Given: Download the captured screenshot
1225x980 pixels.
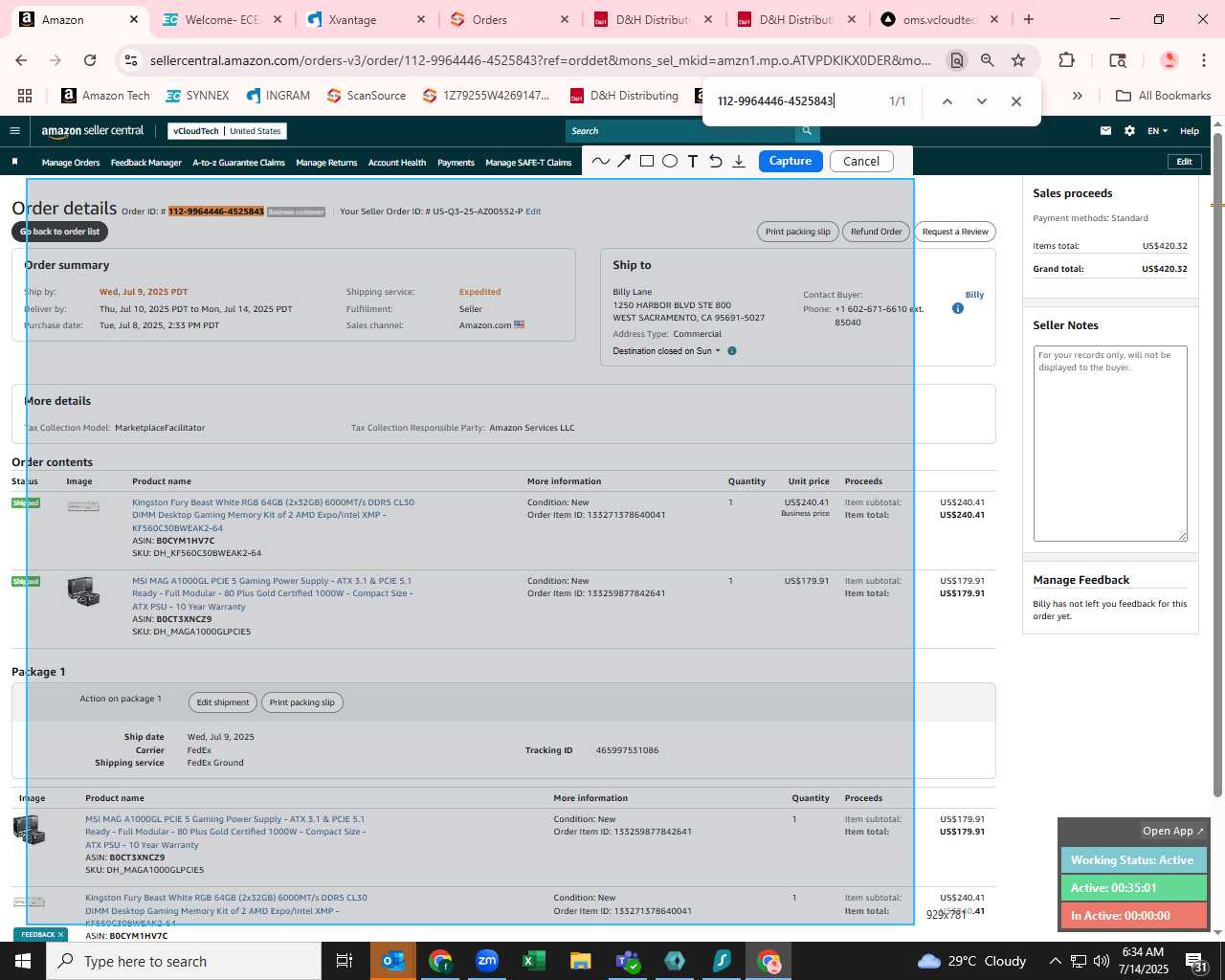Looking at the screenshot, I should click(739, 161).
